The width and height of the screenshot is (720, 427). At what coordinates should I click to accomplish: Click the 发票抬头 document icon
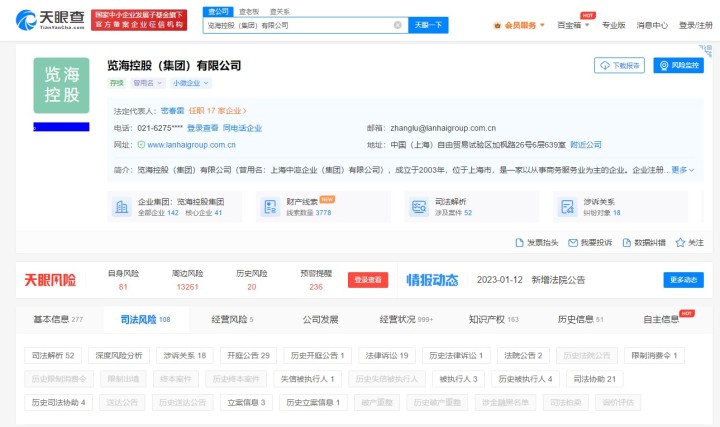pyautogui.click(x=519, y=242)
